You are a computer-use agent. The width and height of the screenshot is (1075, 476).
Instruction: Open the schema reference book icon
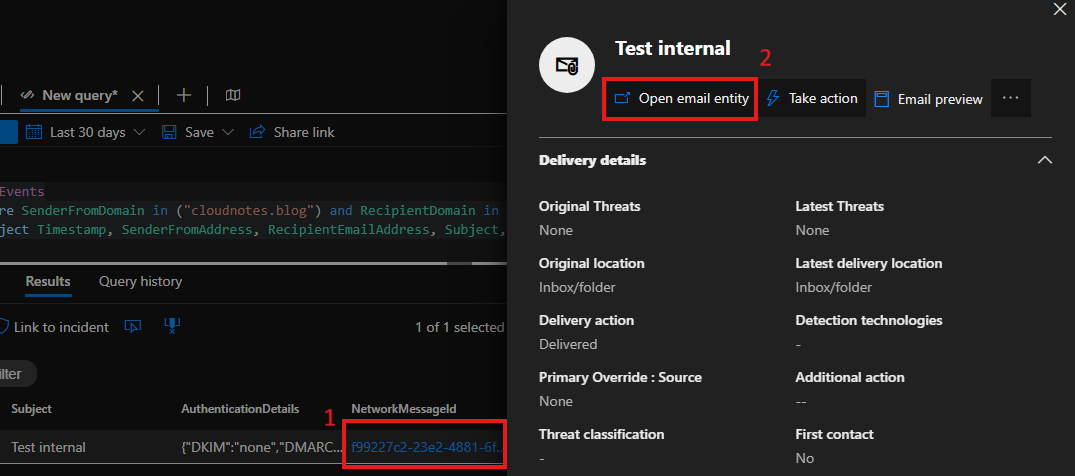pyautogui.click(x=233, y=95)
